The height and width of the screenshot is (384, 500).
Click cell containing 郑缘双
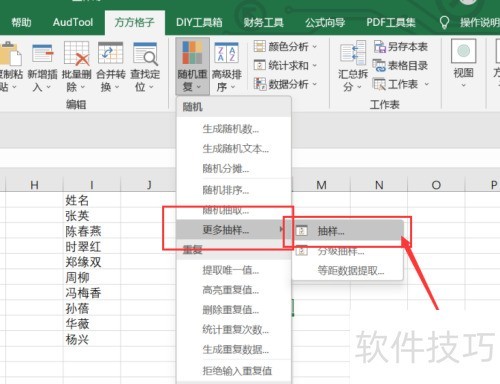(92, 262)
